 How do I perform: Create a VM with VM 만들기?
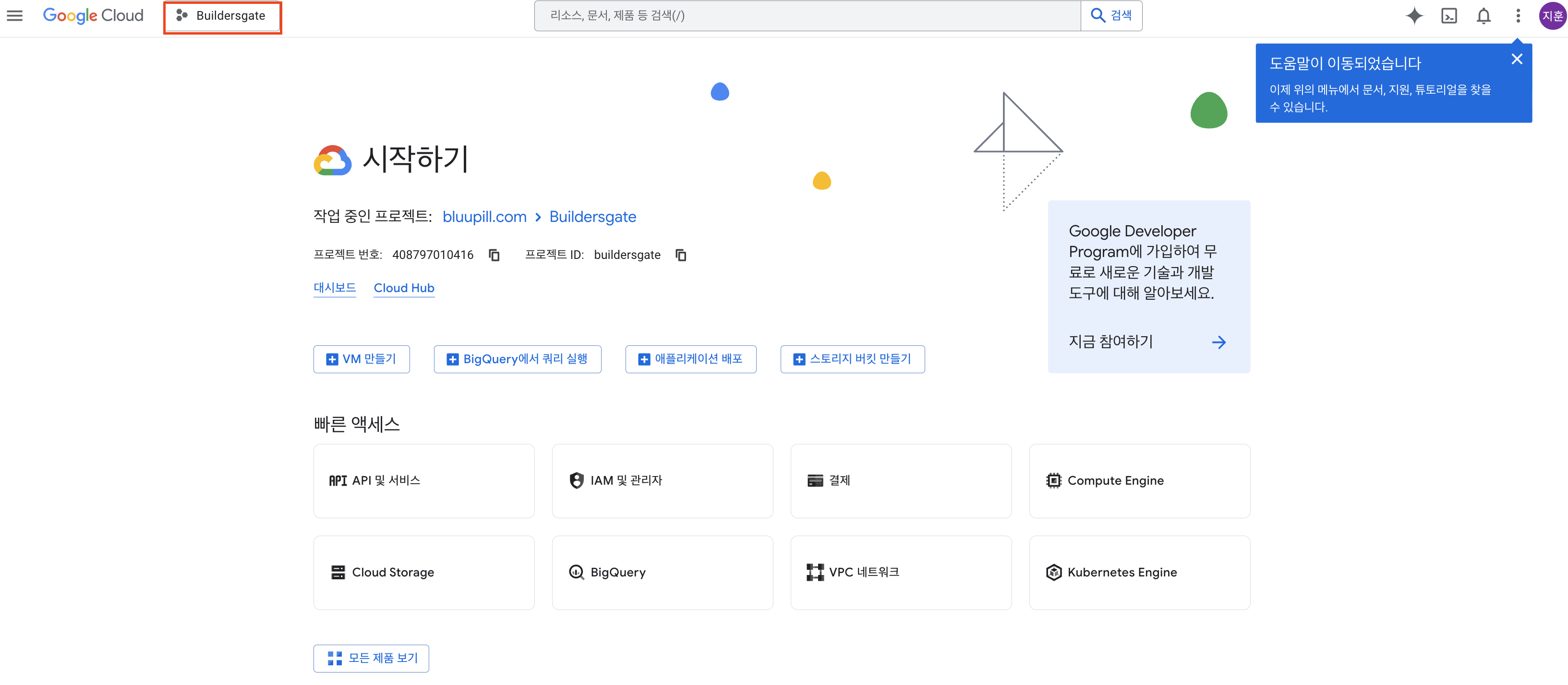(362, 359)
